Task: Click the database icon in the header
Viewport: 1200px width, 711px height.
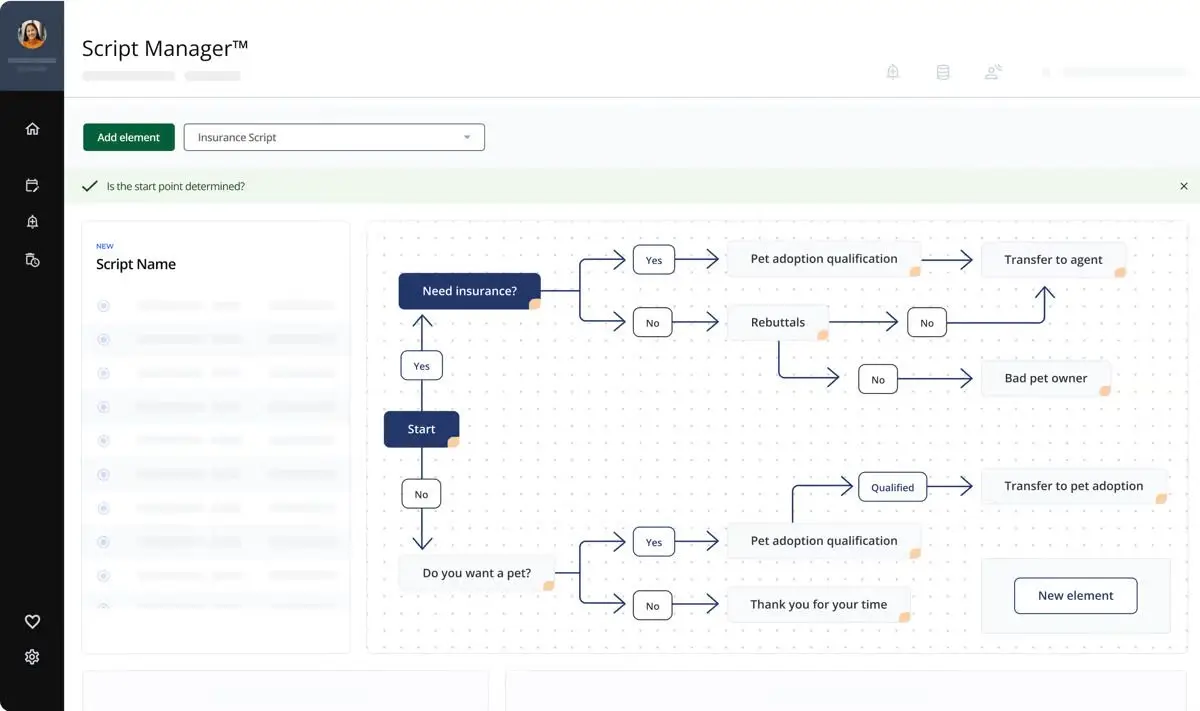Action: click(x=942, y=72)
